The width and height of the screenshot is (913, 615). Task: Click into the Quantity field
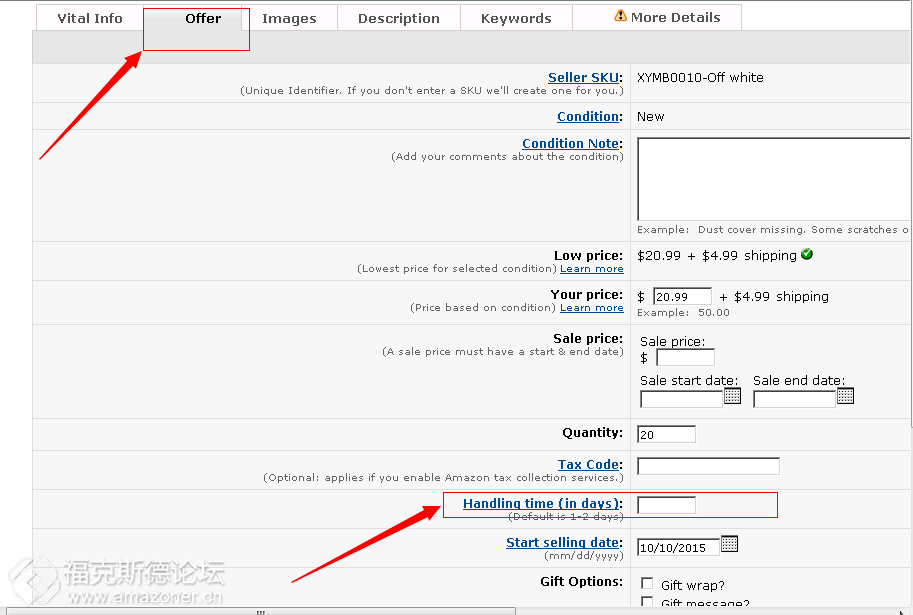(x=666, y=434)
